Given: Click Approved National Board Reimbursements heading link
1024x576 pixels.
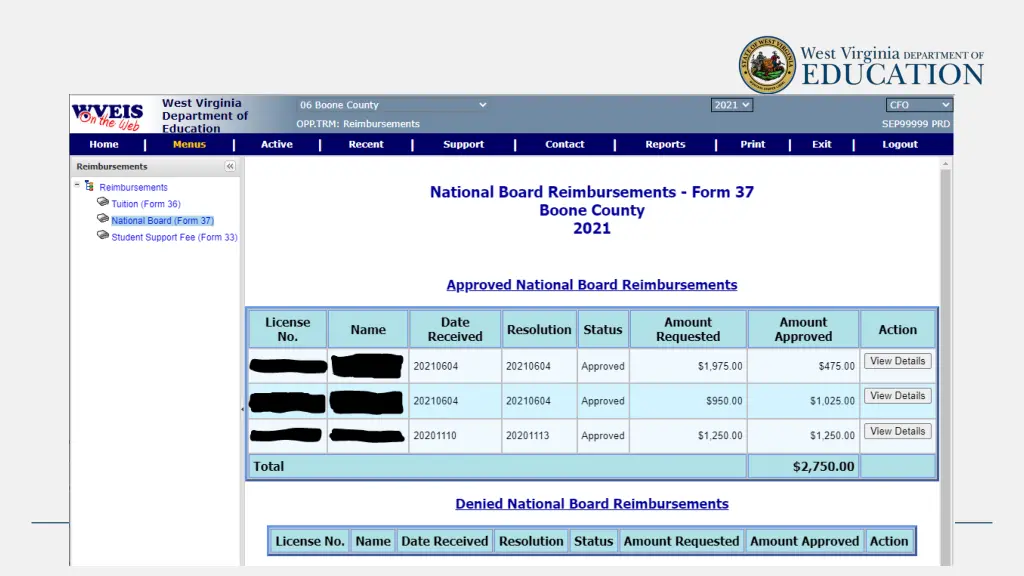Looking at the screenshot, I should pyautogui.click(x=592, y=285).
